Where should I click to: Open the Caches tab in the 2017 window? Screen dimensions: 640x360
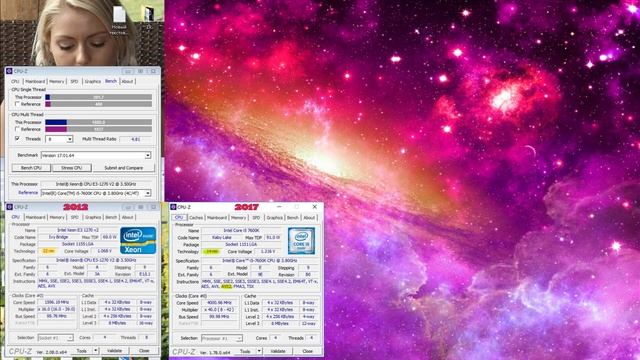[x=196, y=218]
